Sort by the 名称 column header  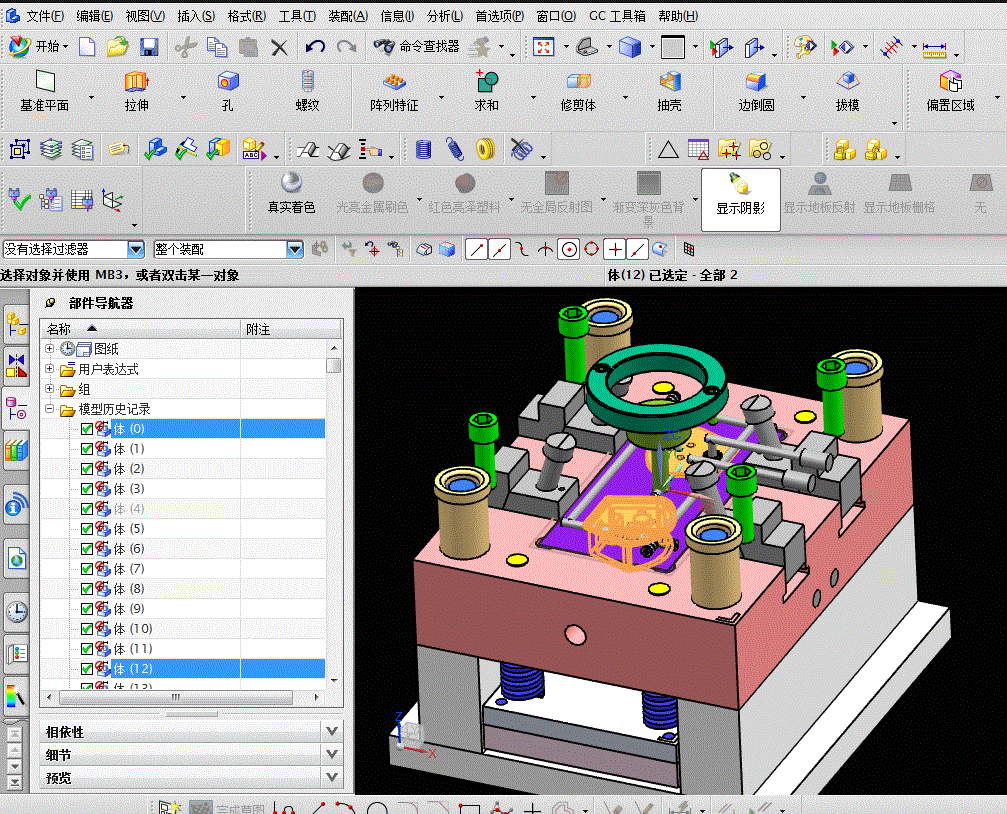[141, 330]
